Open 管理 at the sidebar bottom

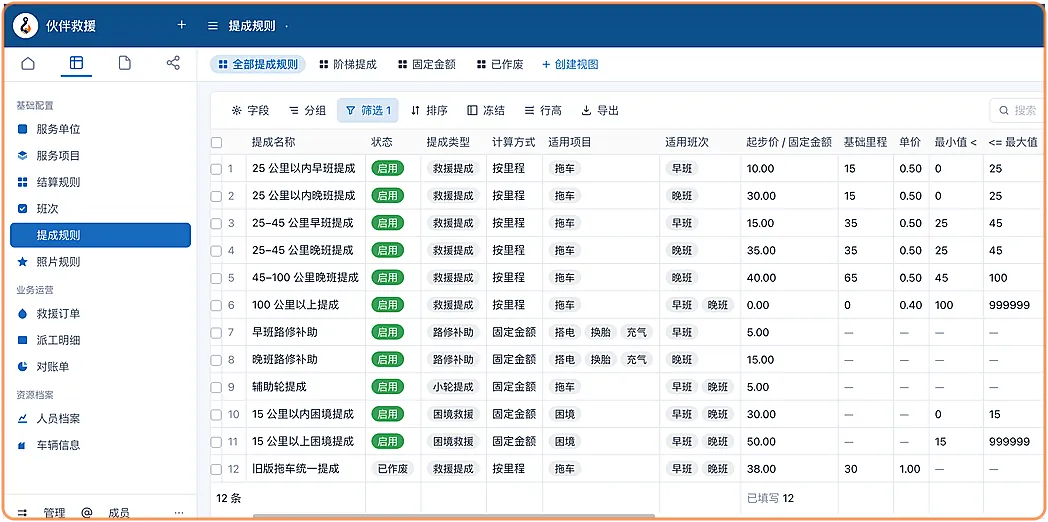pyautogui.click(x=54, y=513)
